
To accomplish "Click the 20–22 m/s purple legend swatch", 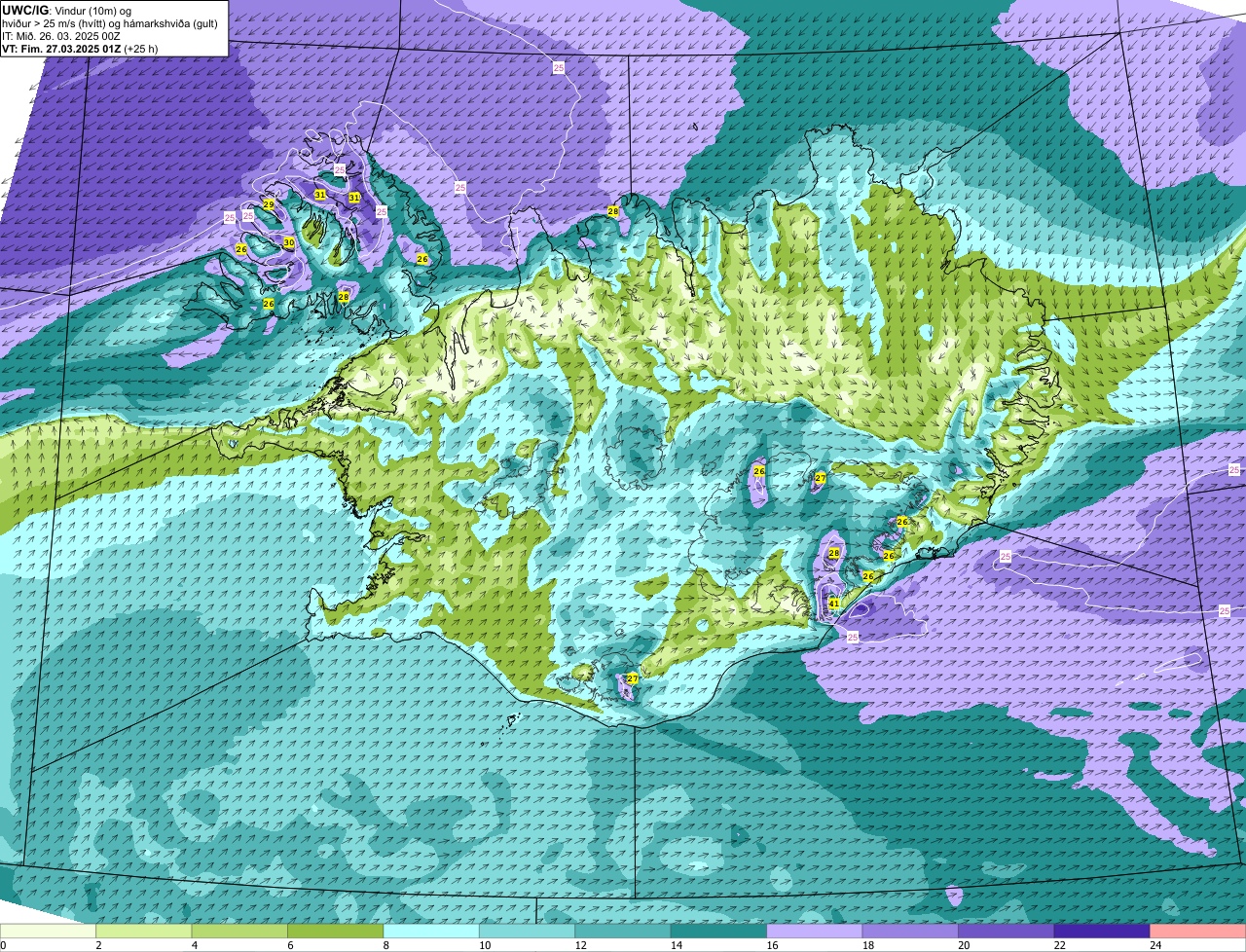I will click(1007, 931).
